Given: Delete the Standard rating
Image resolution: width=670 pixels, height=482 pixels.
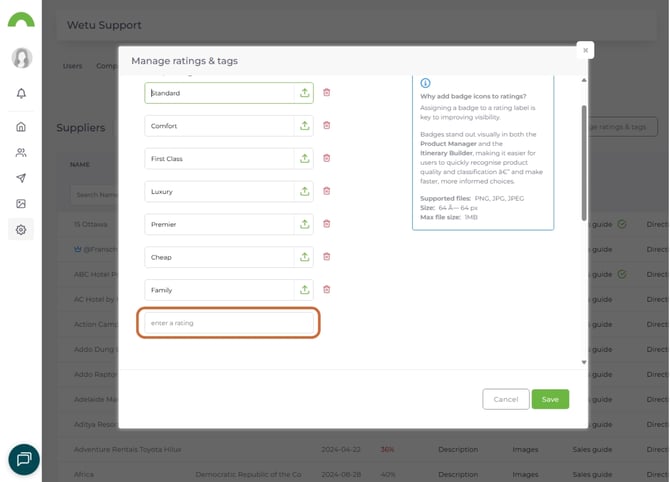Looking at the screenshot, I should tap(326, 92).
